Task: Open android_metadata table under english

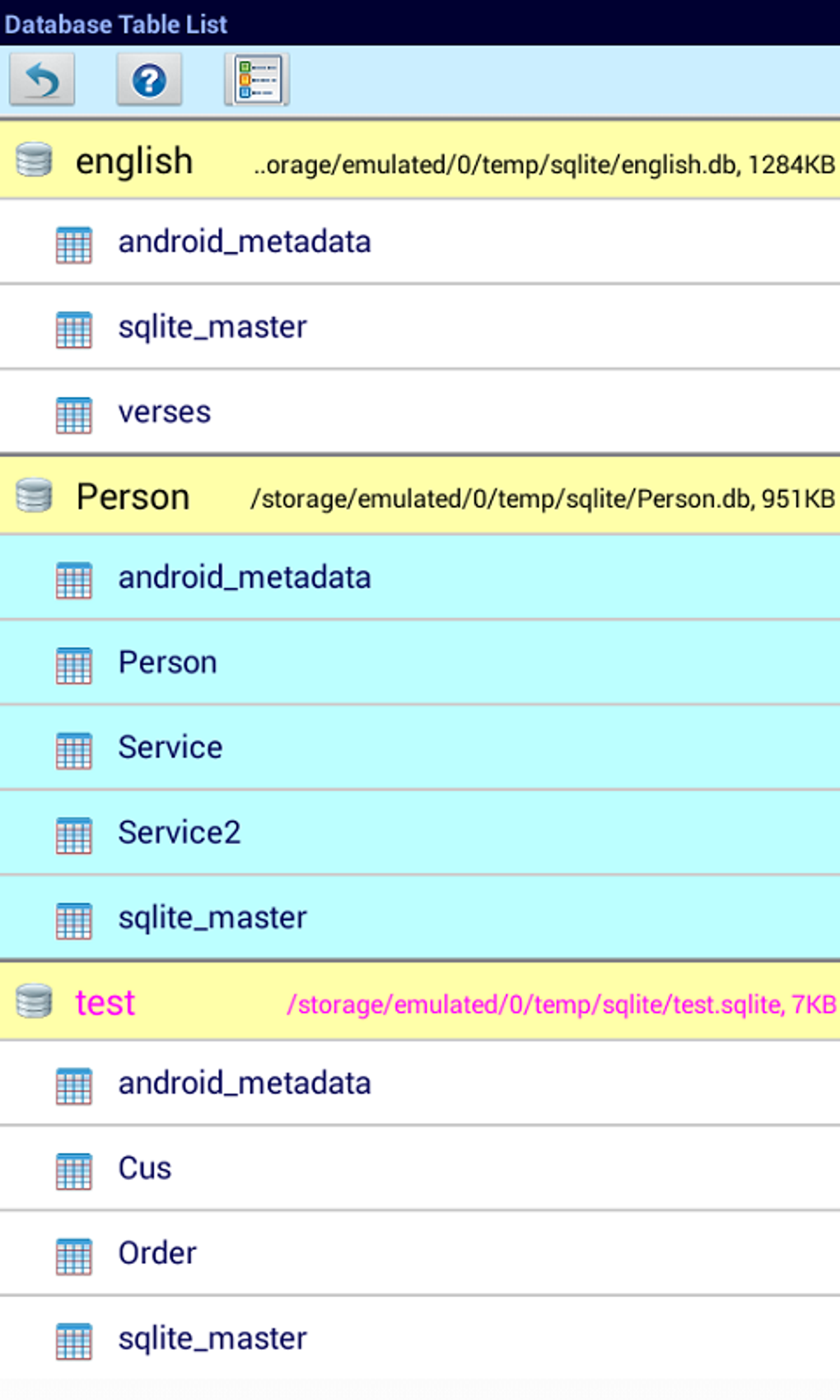Action: point(245,242)
